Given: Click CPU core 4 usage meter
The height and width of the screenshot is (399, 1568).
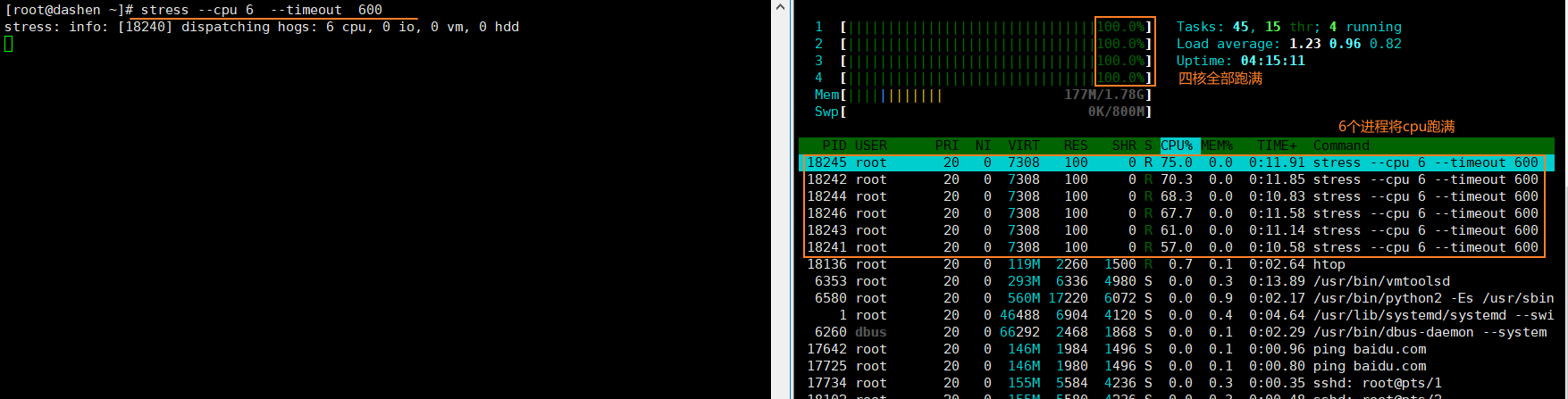Looking at the screenshot, I should tap(983, 78).
